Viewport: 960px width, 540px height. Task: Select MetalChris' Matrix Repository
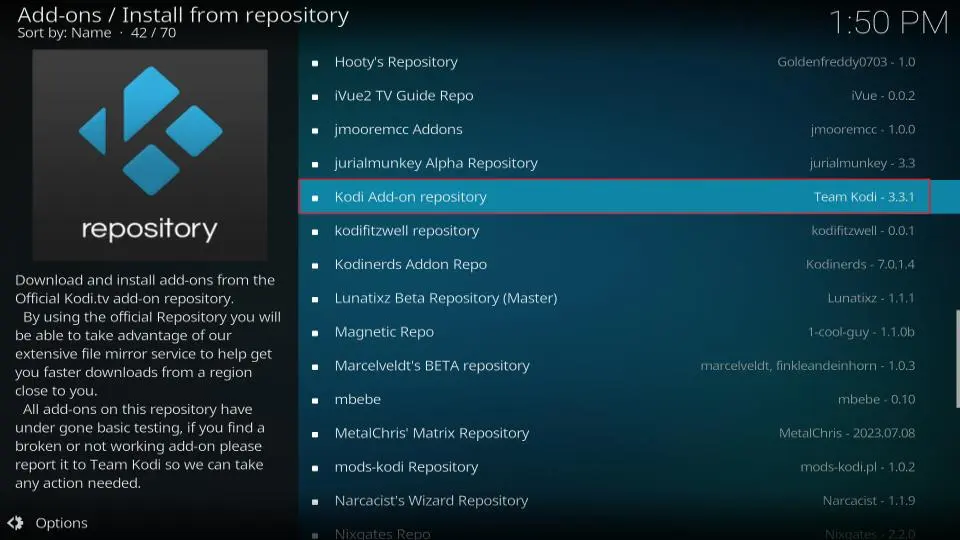(x=431, y=433)
